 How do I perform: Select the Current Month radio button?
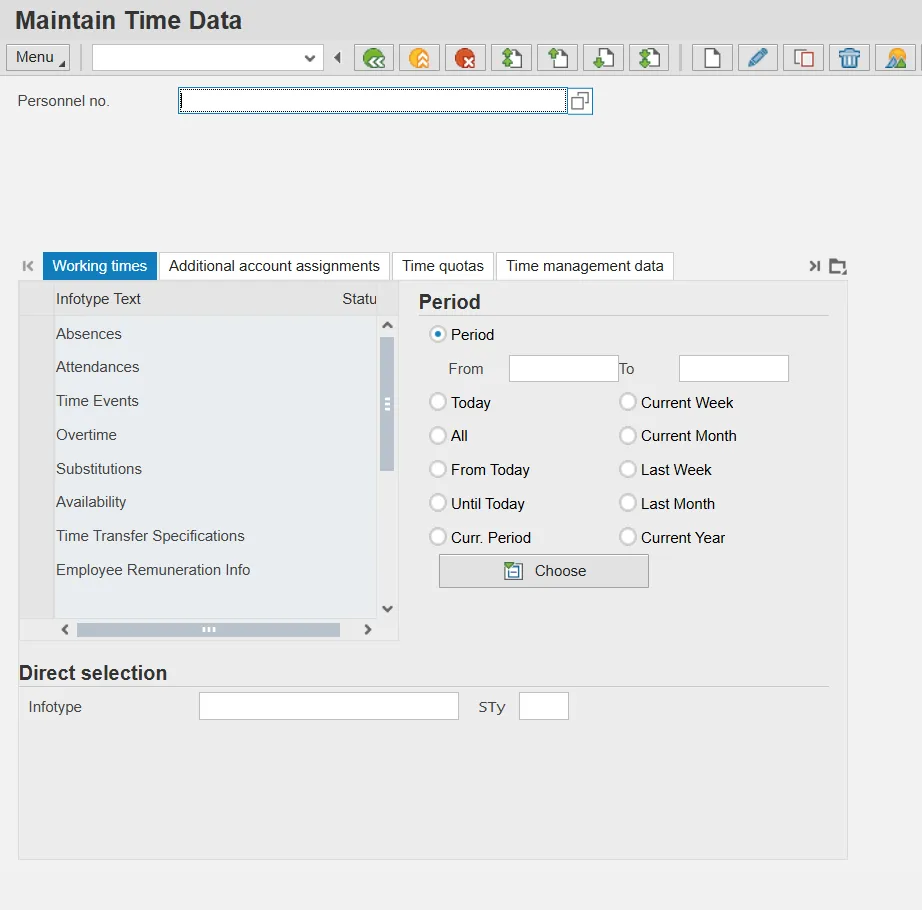coord(628,436)
